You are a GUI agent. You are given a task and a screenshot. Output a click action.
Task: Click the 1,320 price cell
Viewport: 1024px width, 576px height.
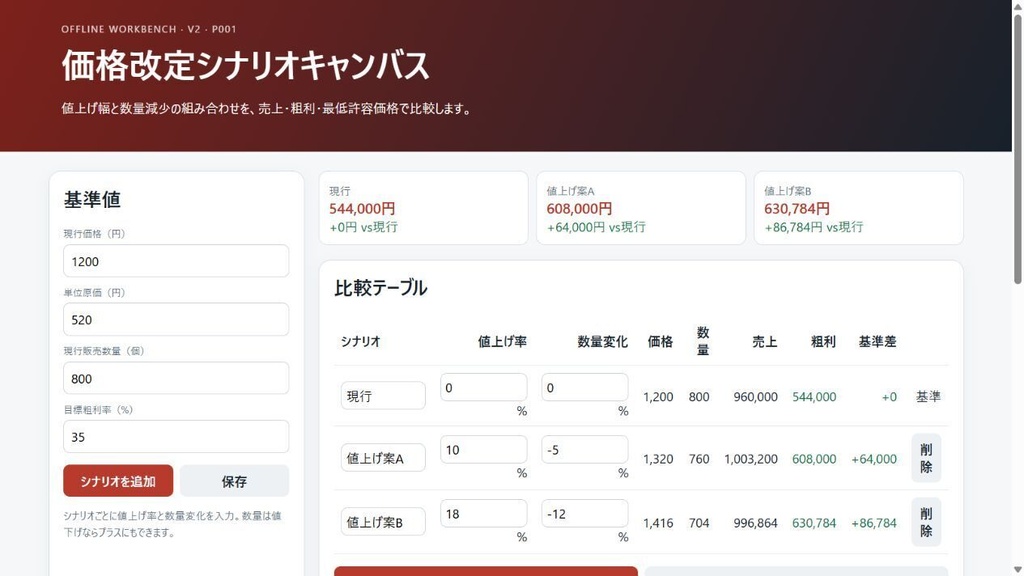click(658, 459)
